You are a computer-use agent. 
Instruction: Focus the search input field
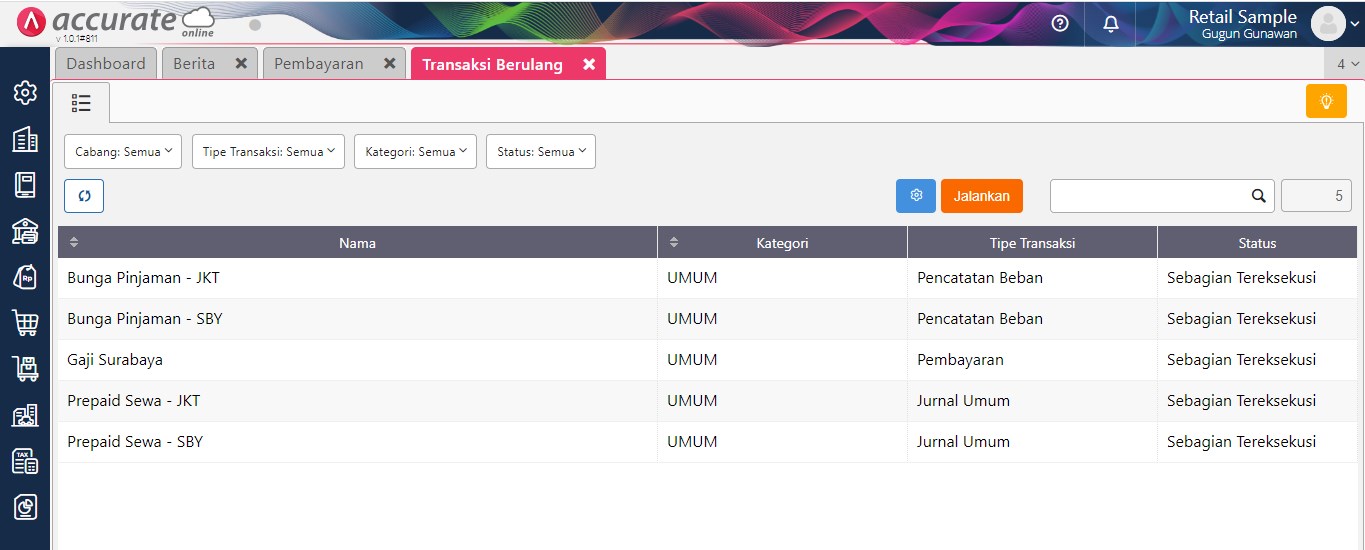tap(1150, 196)
